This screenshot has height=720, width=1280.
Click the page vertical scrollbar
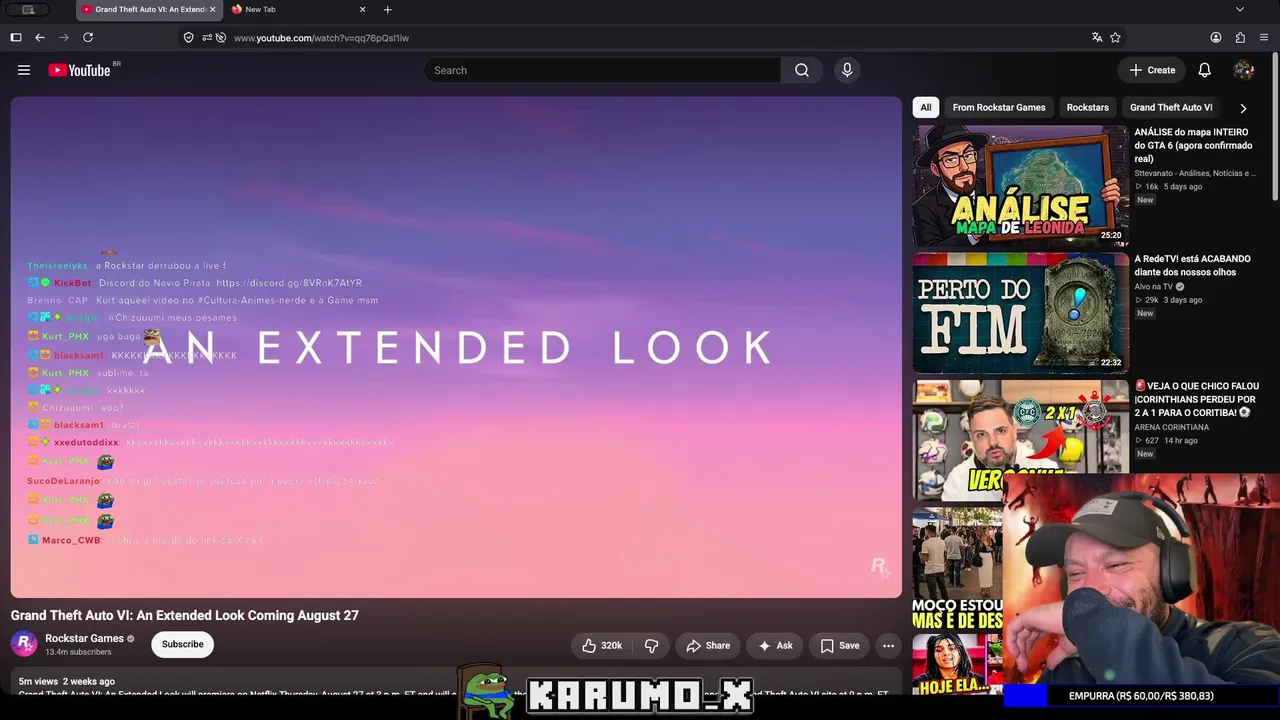coord(1275,126)
